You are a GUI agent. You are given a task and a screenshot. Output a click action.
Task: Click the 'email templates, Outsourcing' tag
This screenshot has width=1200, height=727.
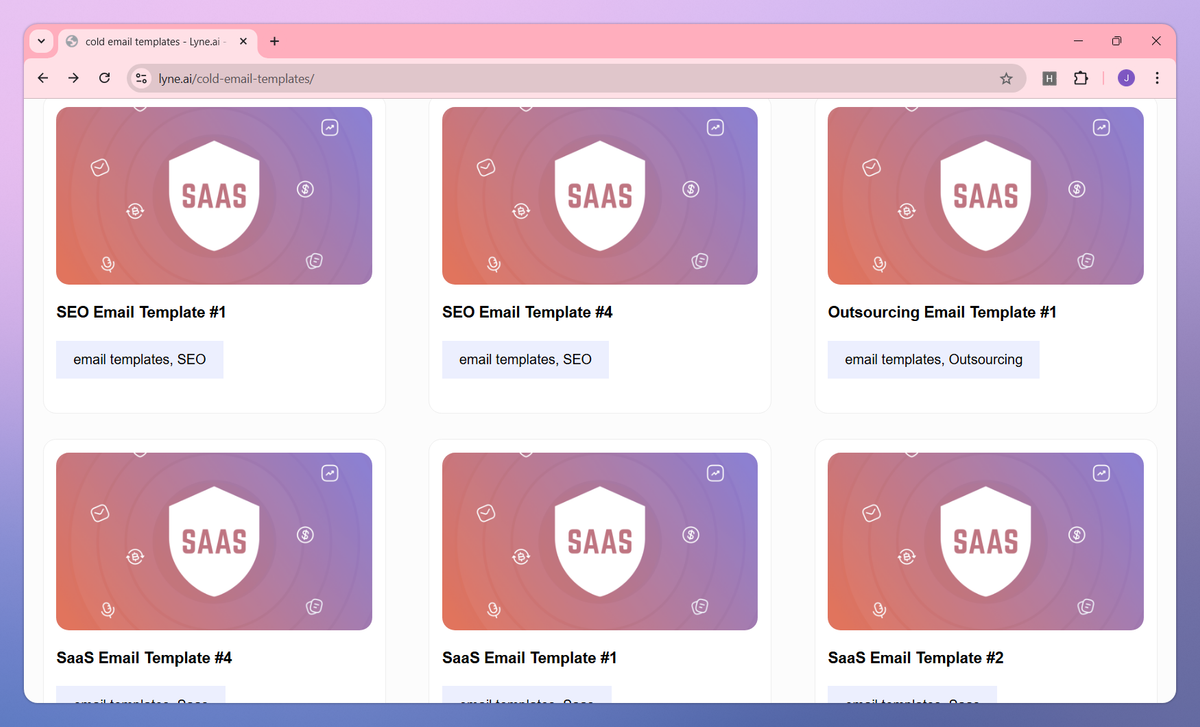coord(934,359)
